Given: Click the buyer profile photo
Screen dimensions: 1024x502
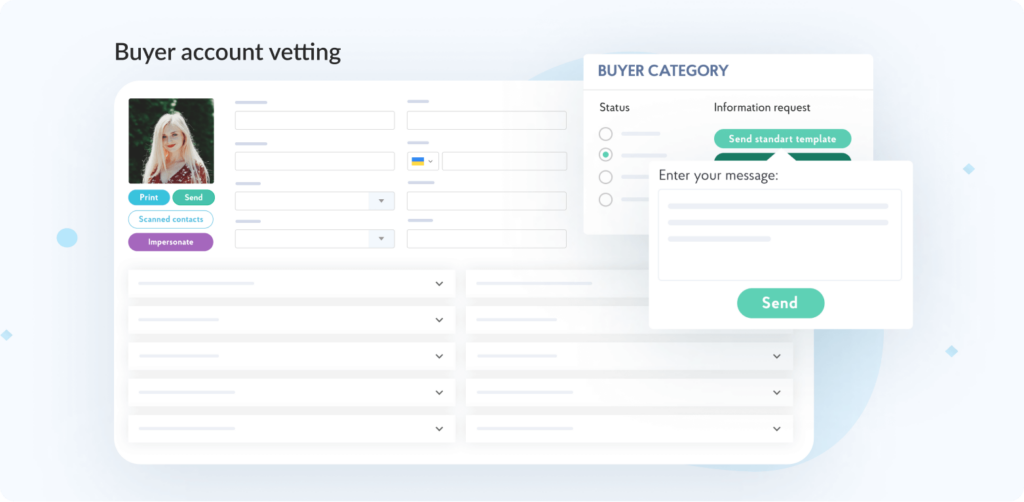Looking at the screenshot, I should [x=171, y=141].
